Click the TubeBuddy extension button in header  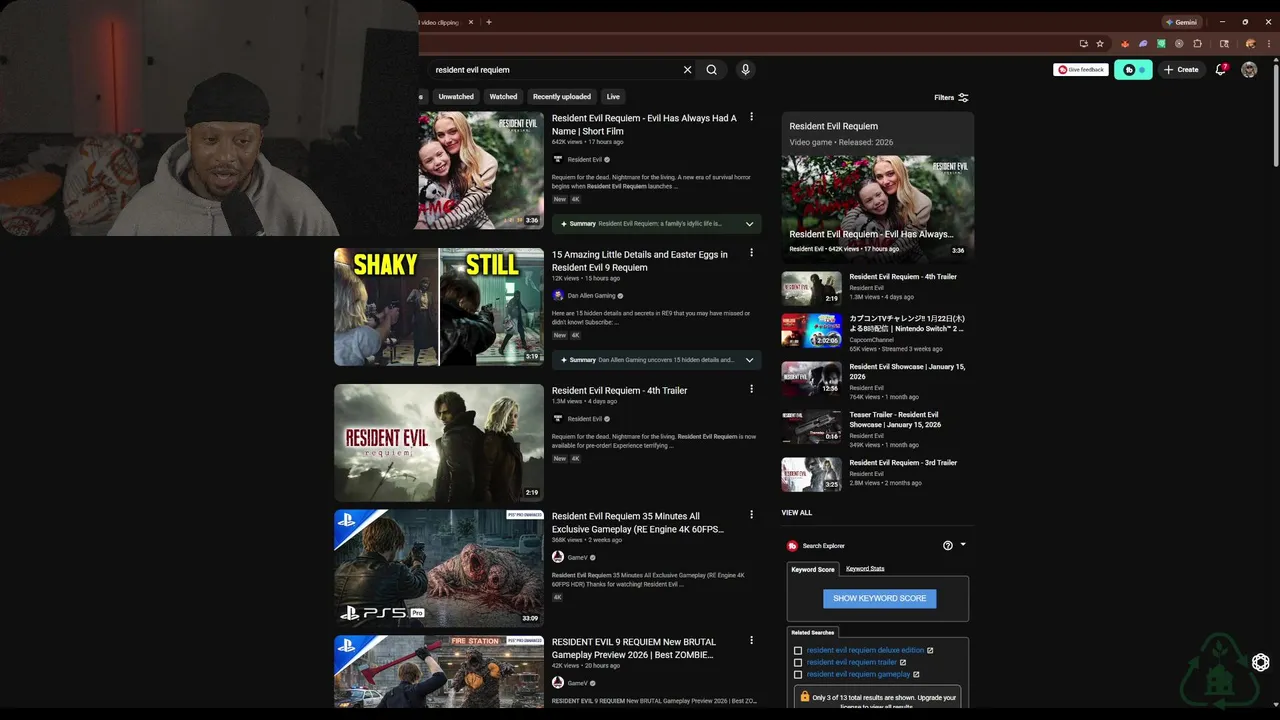click(x=1133, y=70)
